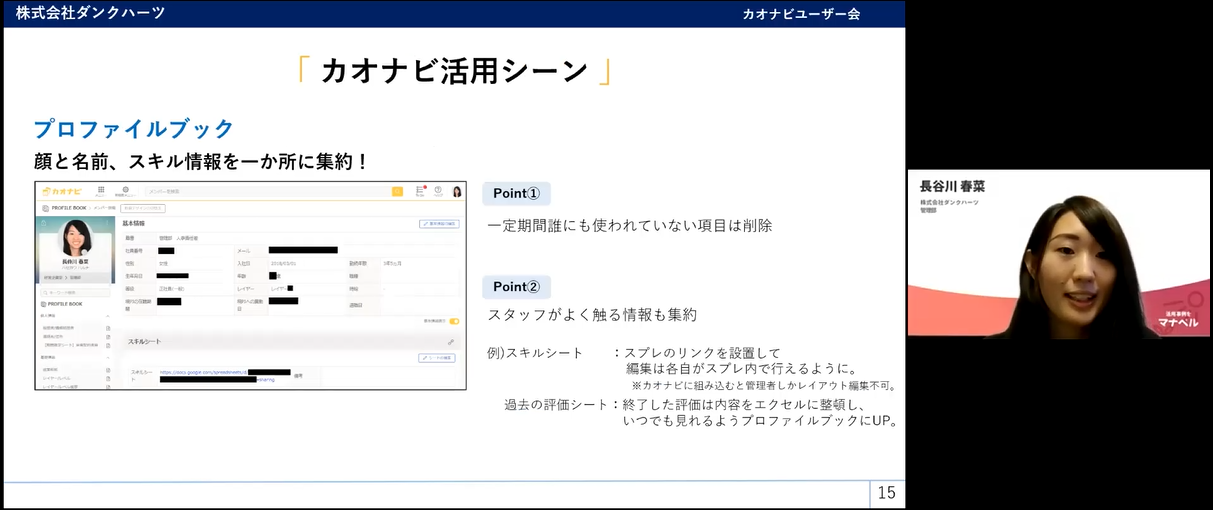Click the カオナビ logo in the embedded app

click(x=62, y=190)
